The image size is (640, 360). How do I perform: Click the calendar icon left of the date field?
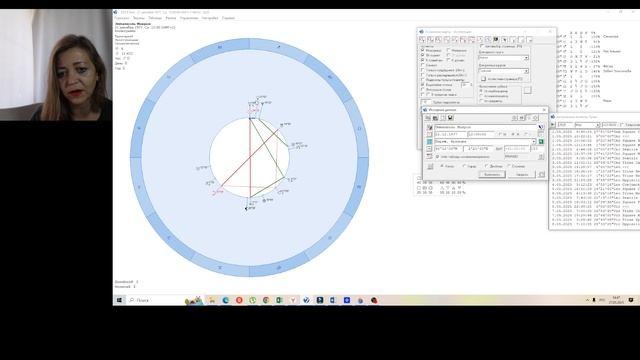pyautogui.click(x=429, y=134)
